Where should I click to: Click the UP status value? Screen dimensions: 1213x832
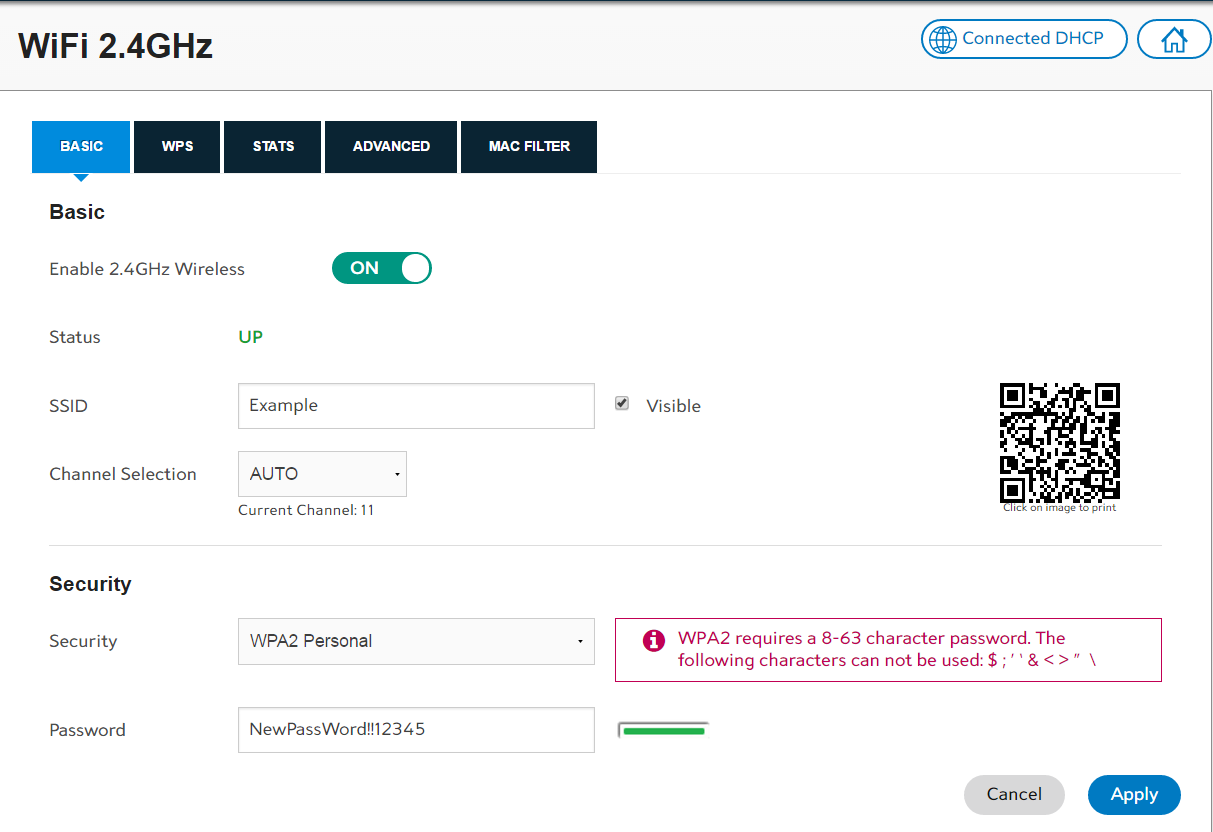pyautogui.click(x=251, y=337)
